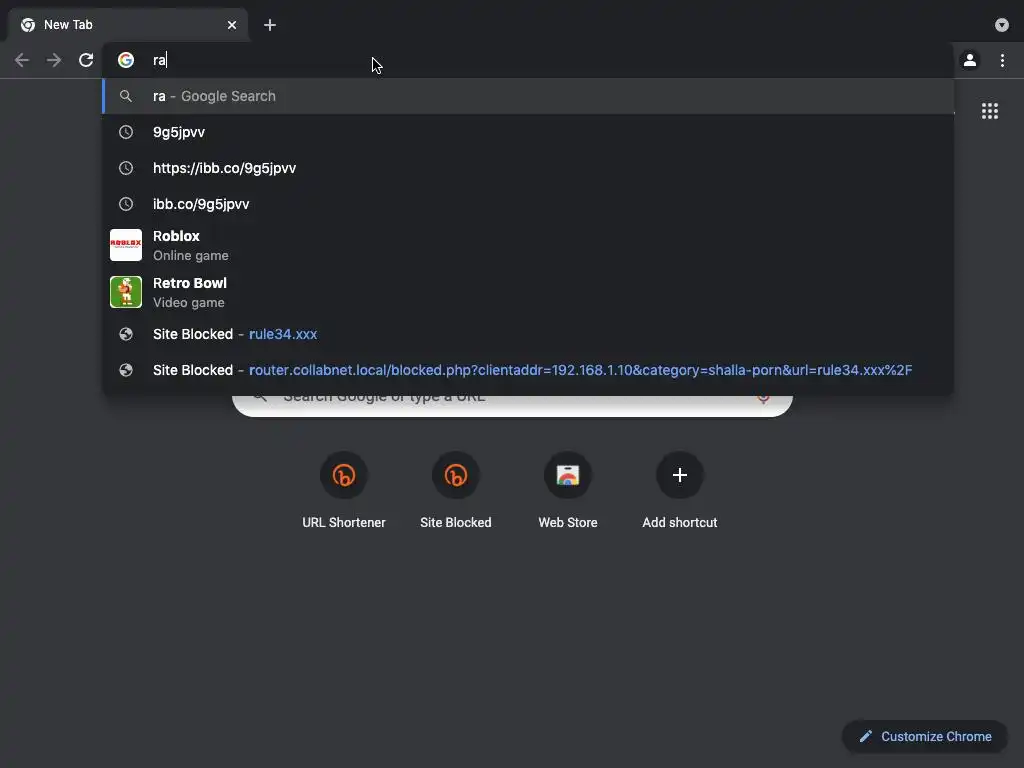Close the New Tab tab

pyautogui.click(x=232, y=25)
